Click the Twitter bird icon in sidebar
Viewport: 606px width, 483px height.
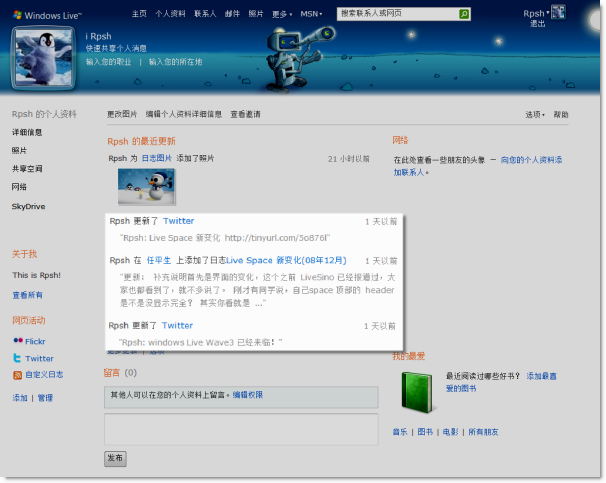[x=17, y=358]
